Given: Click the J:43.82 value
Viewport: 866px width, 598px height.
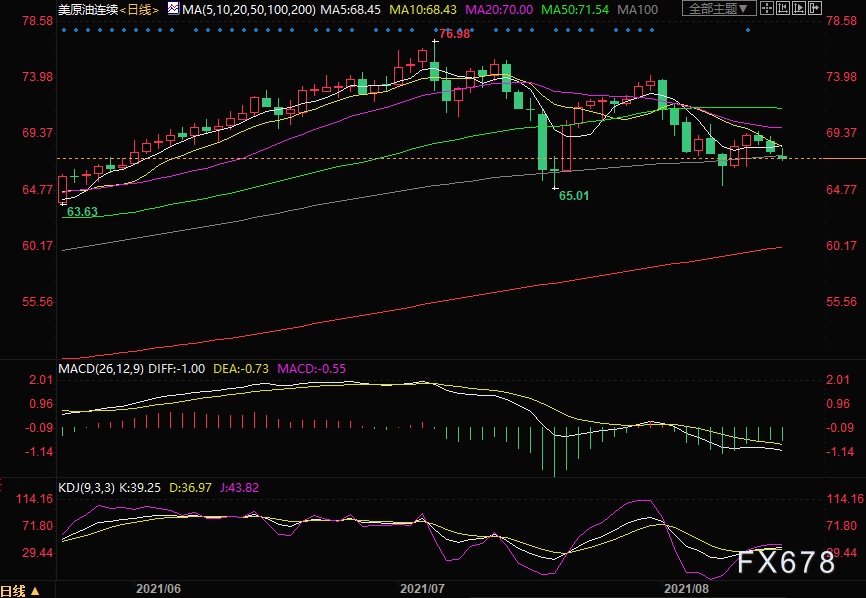Looking at the screenshot, I should [x=239, y=488].
